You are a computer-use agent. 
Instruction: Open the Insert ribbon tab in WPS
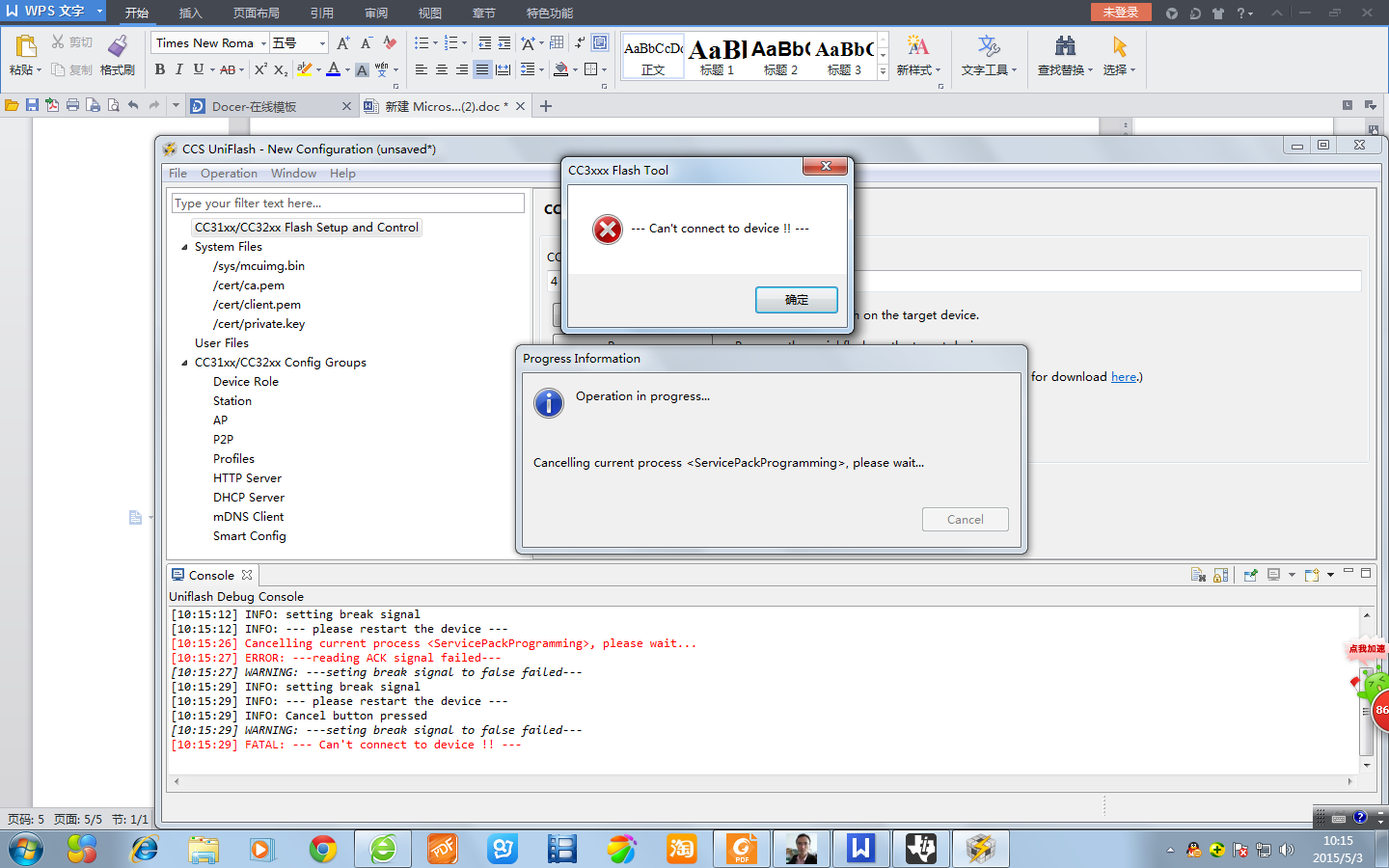[x=190, y=13]
